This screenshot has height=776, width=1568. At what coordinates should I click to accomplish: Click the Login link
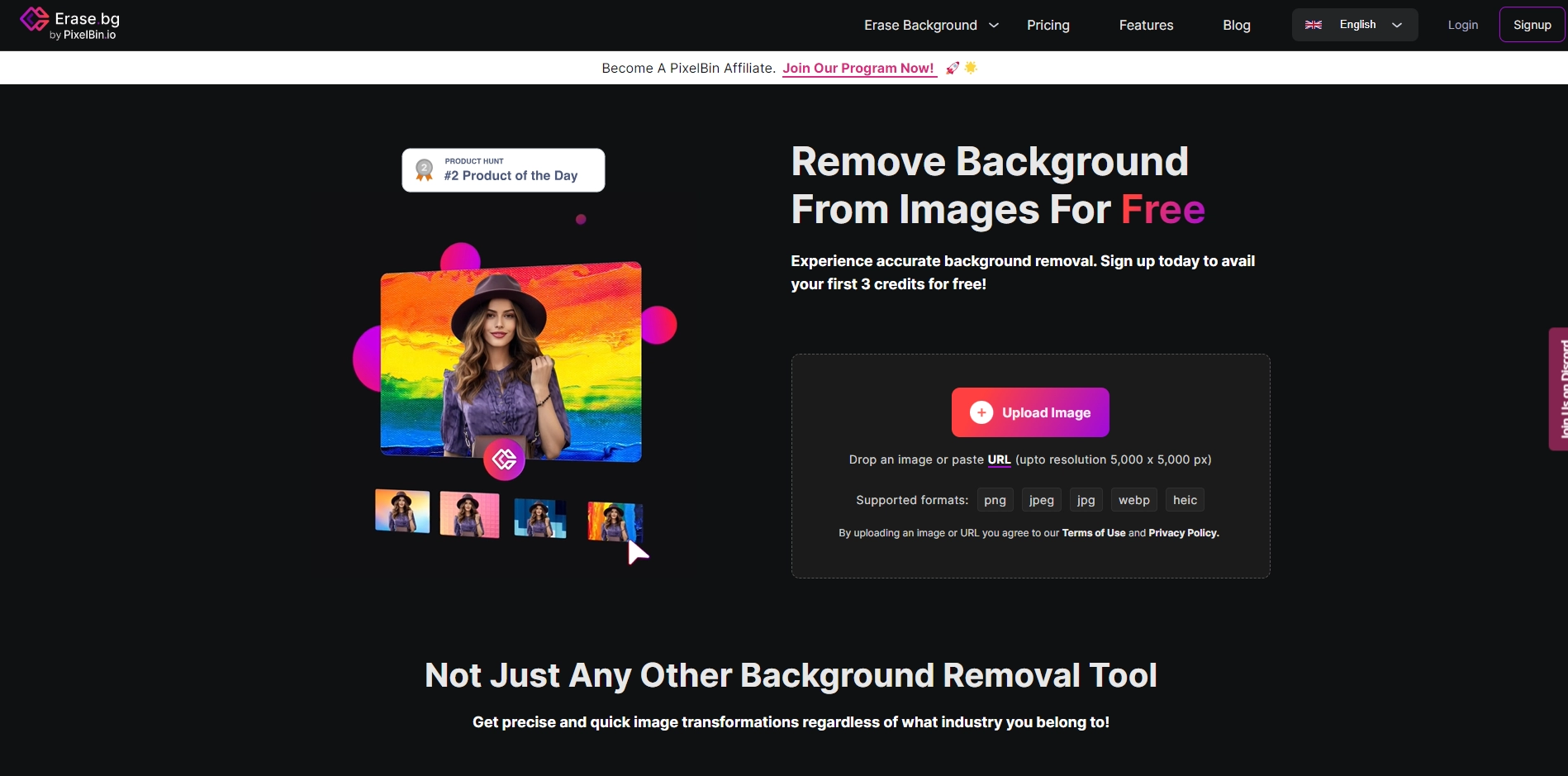pyautogui.click(x=1463, y=25)
